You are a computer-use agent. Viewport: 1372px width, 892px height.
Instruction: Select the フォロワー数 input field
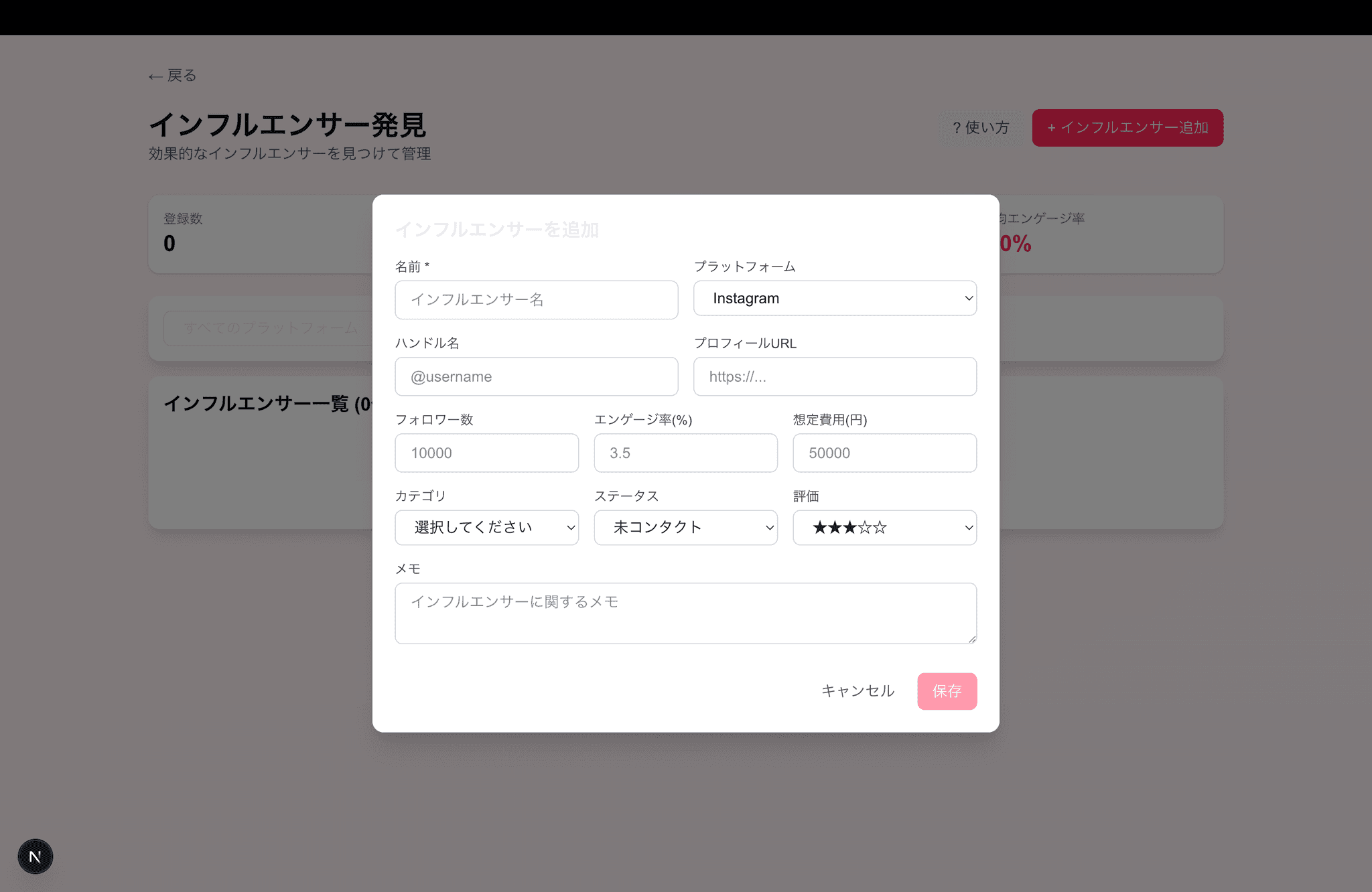486,453
